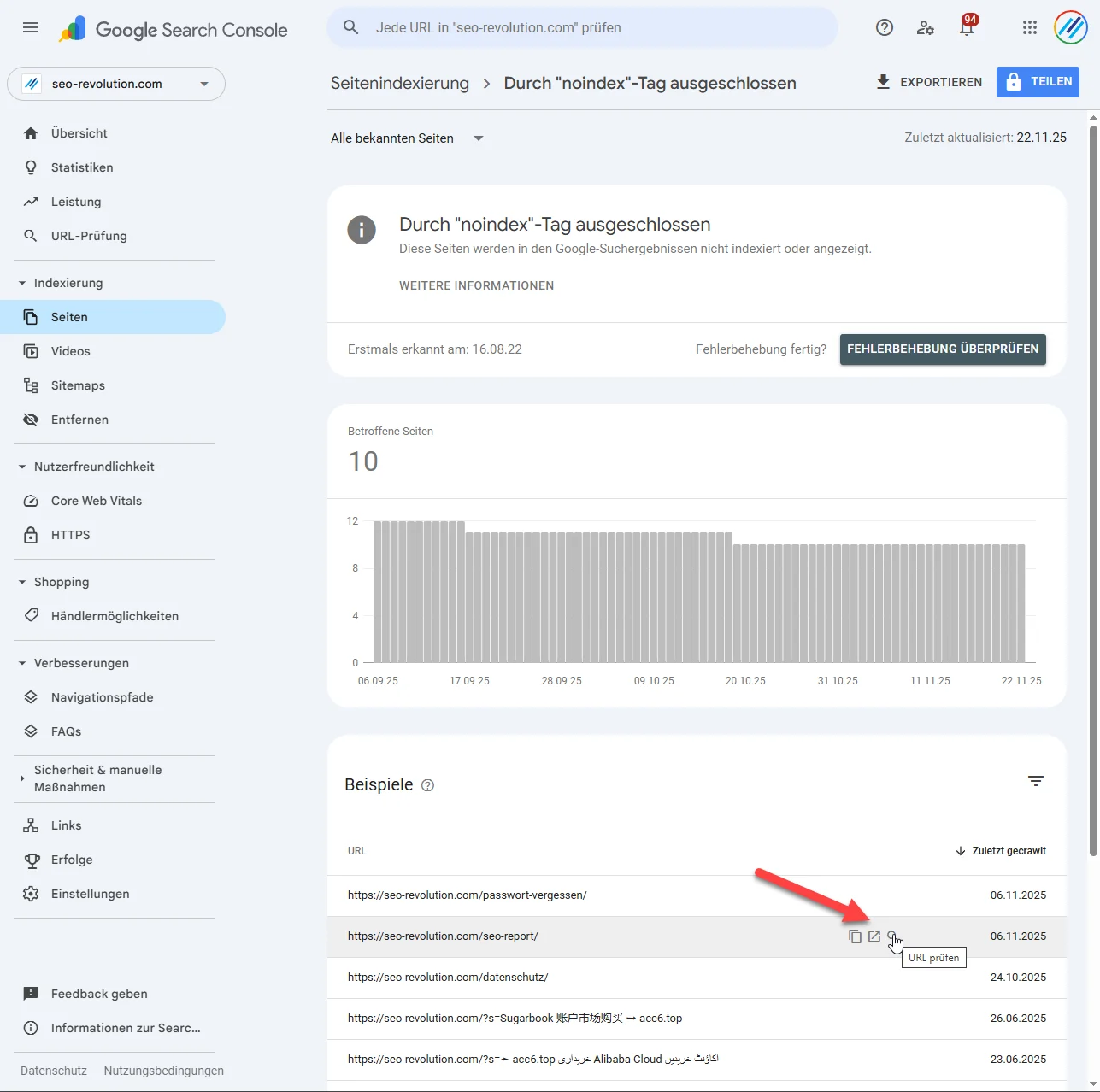The width and height of the screenshot is (1100, 1092).
Task: Click the URL inspection search field
Action: [581, 27]
